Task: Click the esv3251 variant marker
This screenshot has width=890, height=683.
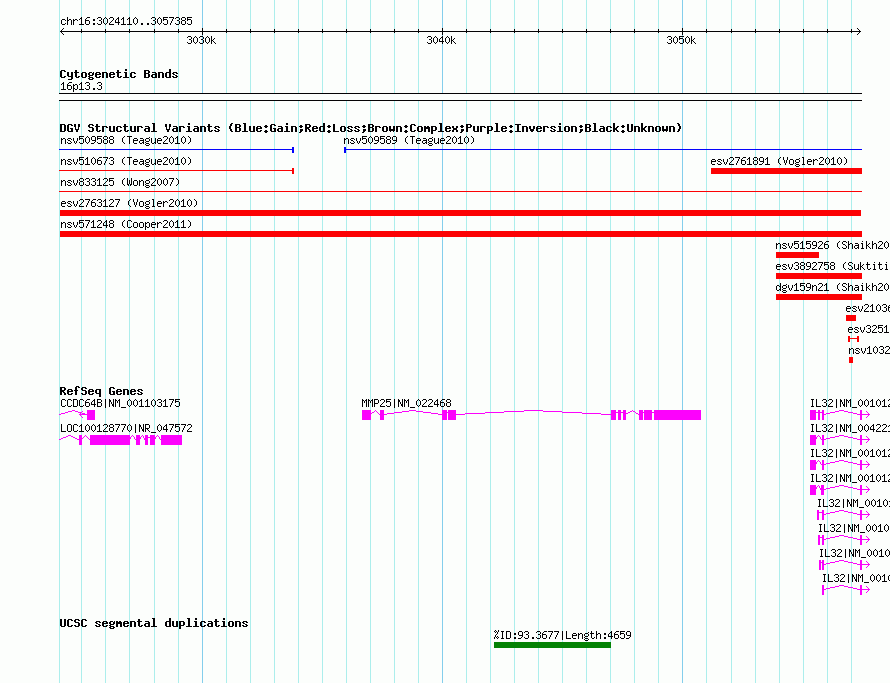Action: [x=853, y=339]
